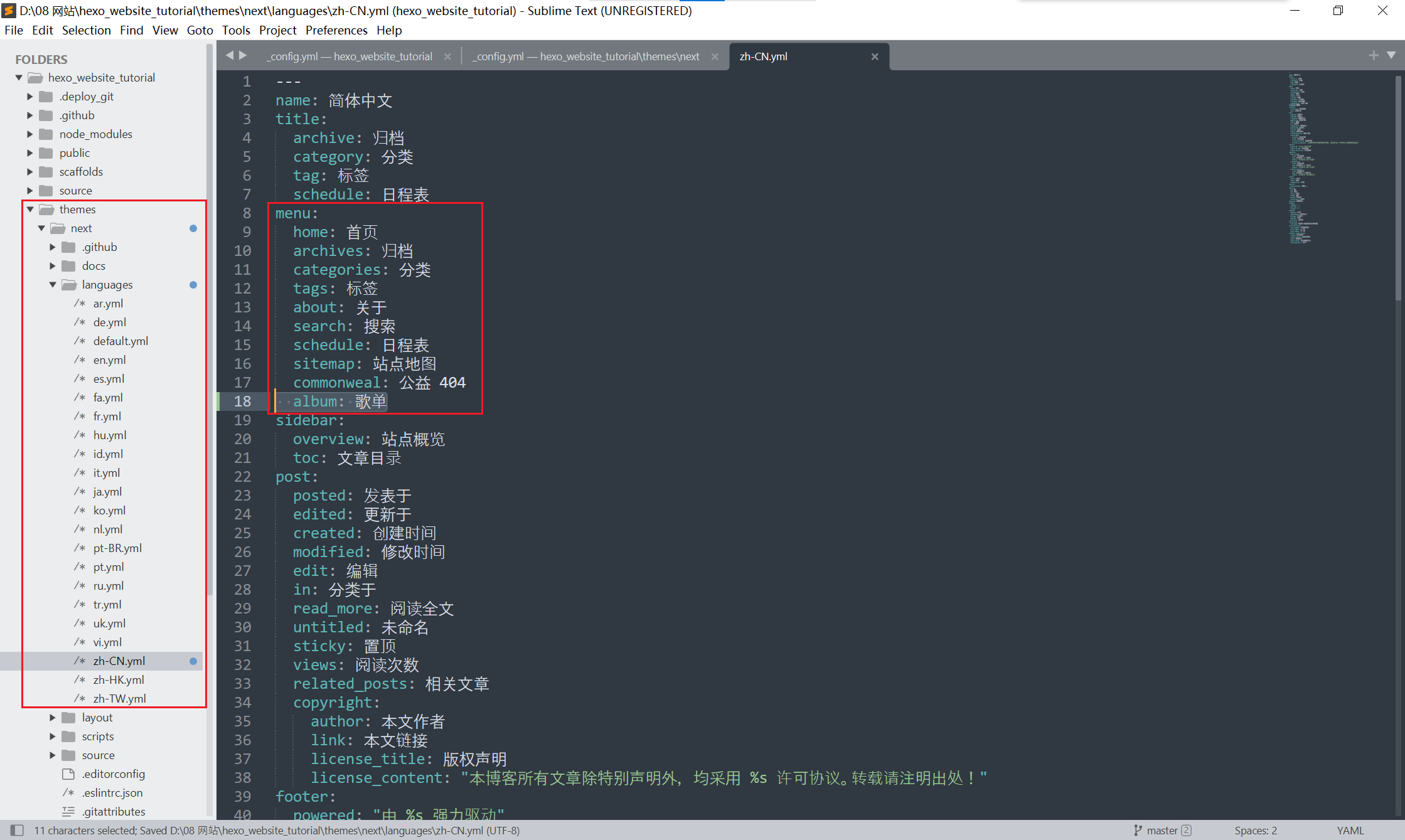Go to next tab with right arrow

click(x=243, y=55)
